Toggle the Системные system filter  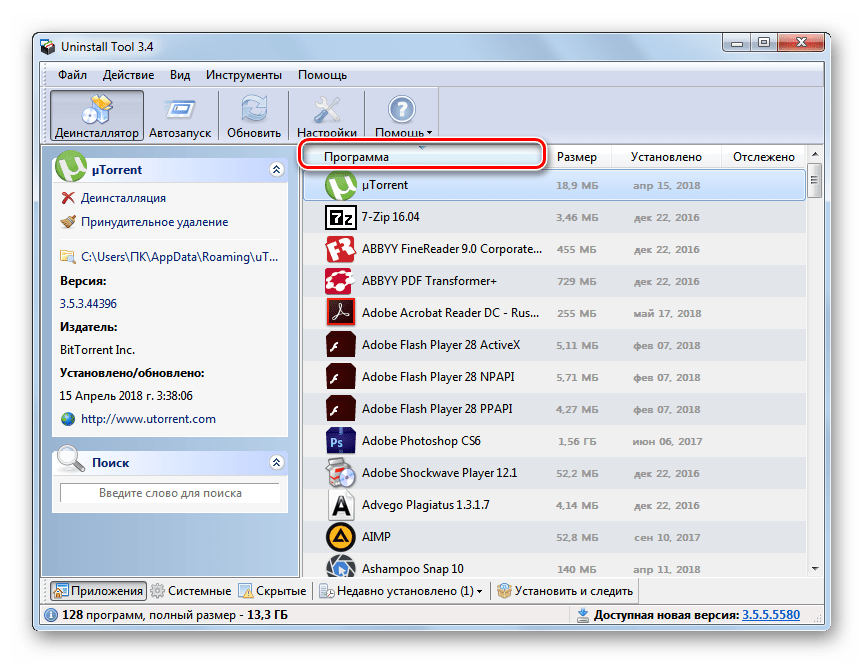[x=190, y=591]
